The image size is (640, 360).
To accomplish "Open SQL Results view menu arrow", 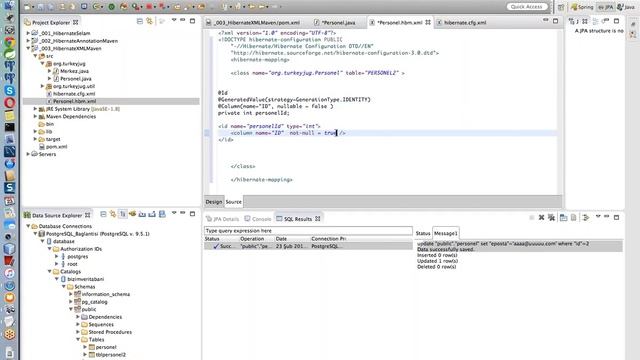I will [x=598, y=217].
